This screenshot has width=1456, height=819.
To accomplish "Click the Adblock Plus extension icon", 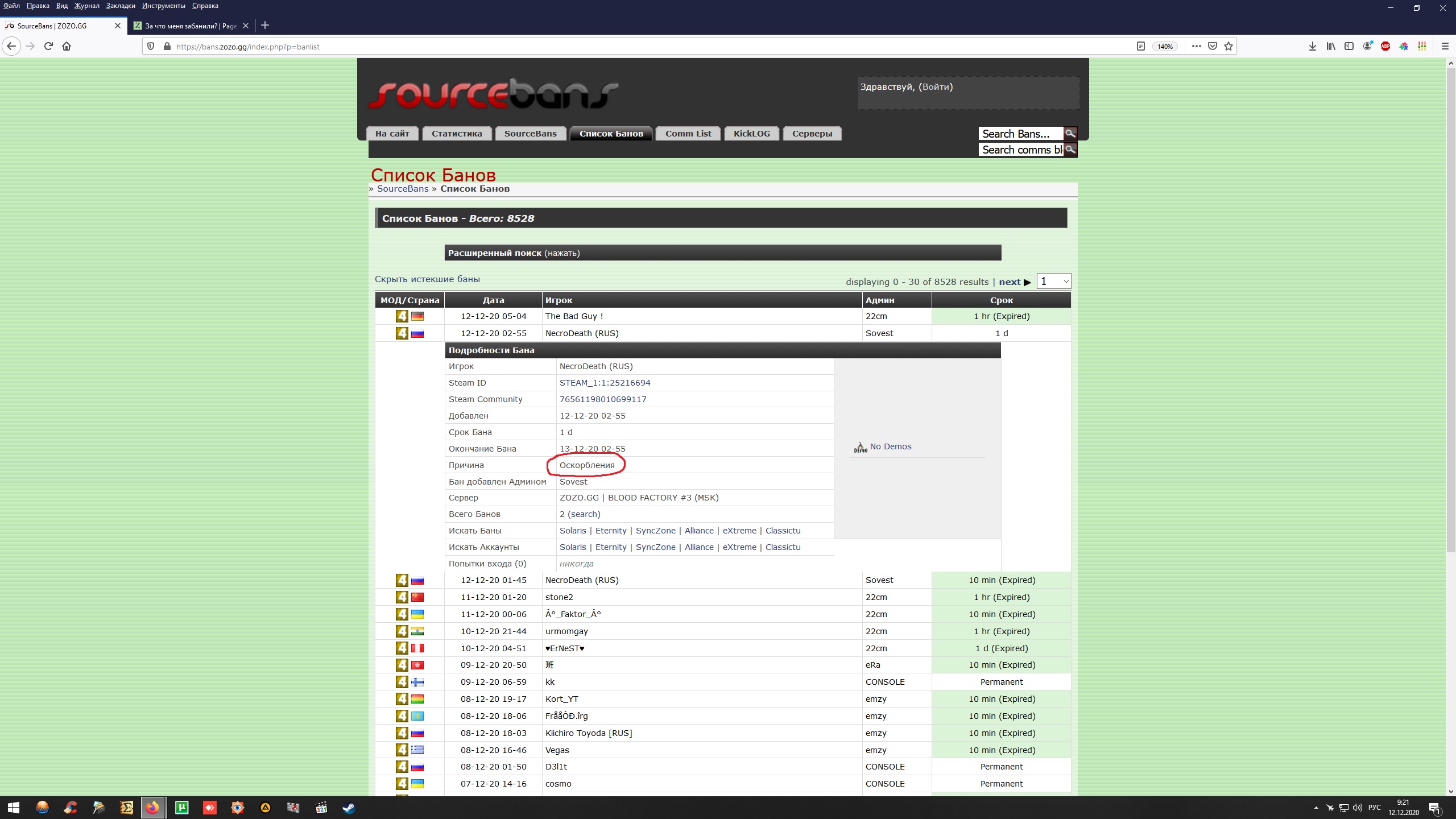I will click(x=1385, y=47).
